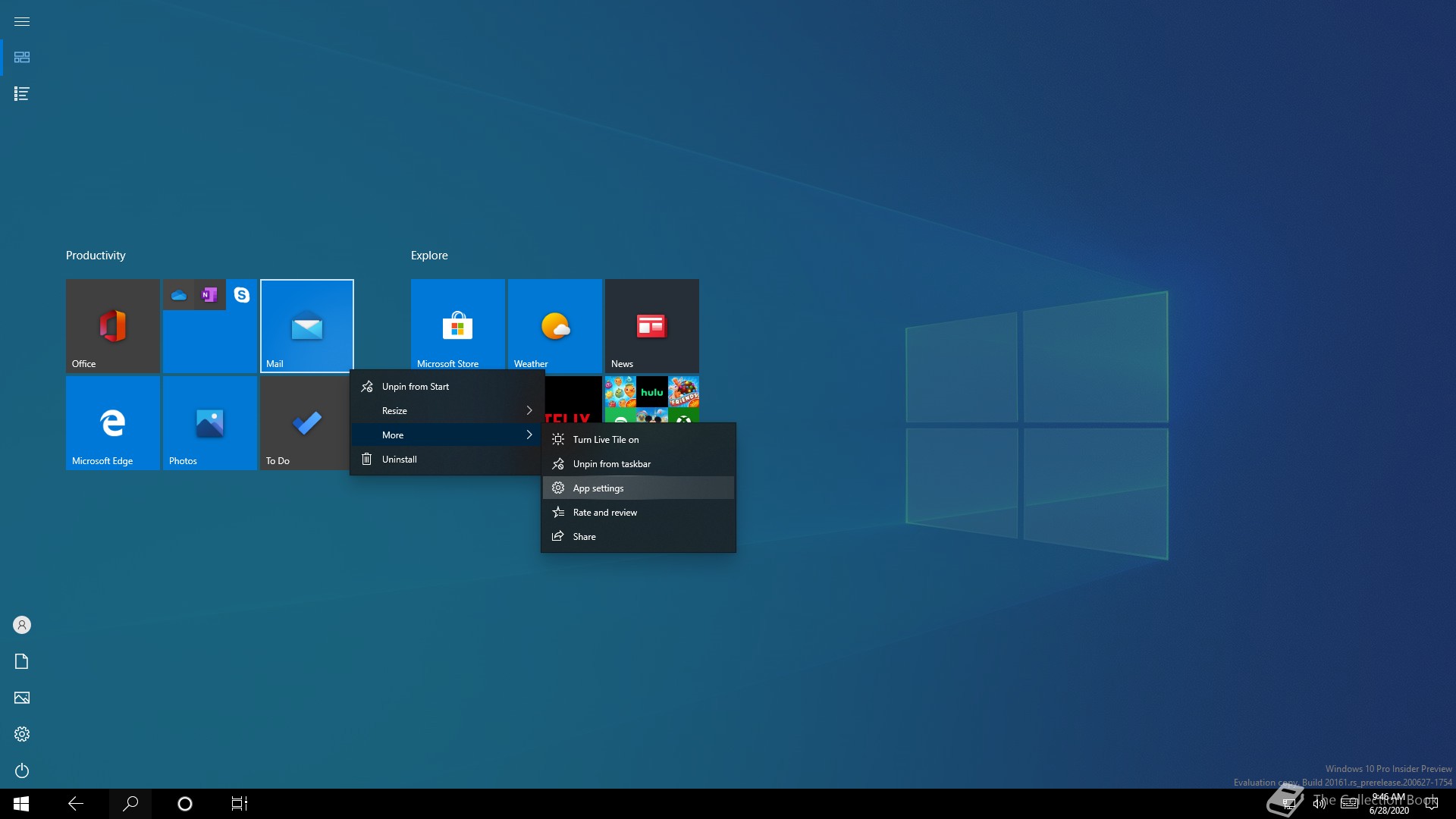1456x819 pixels.
Task: Open the Office tile
Action: click(x=113, y=326)
